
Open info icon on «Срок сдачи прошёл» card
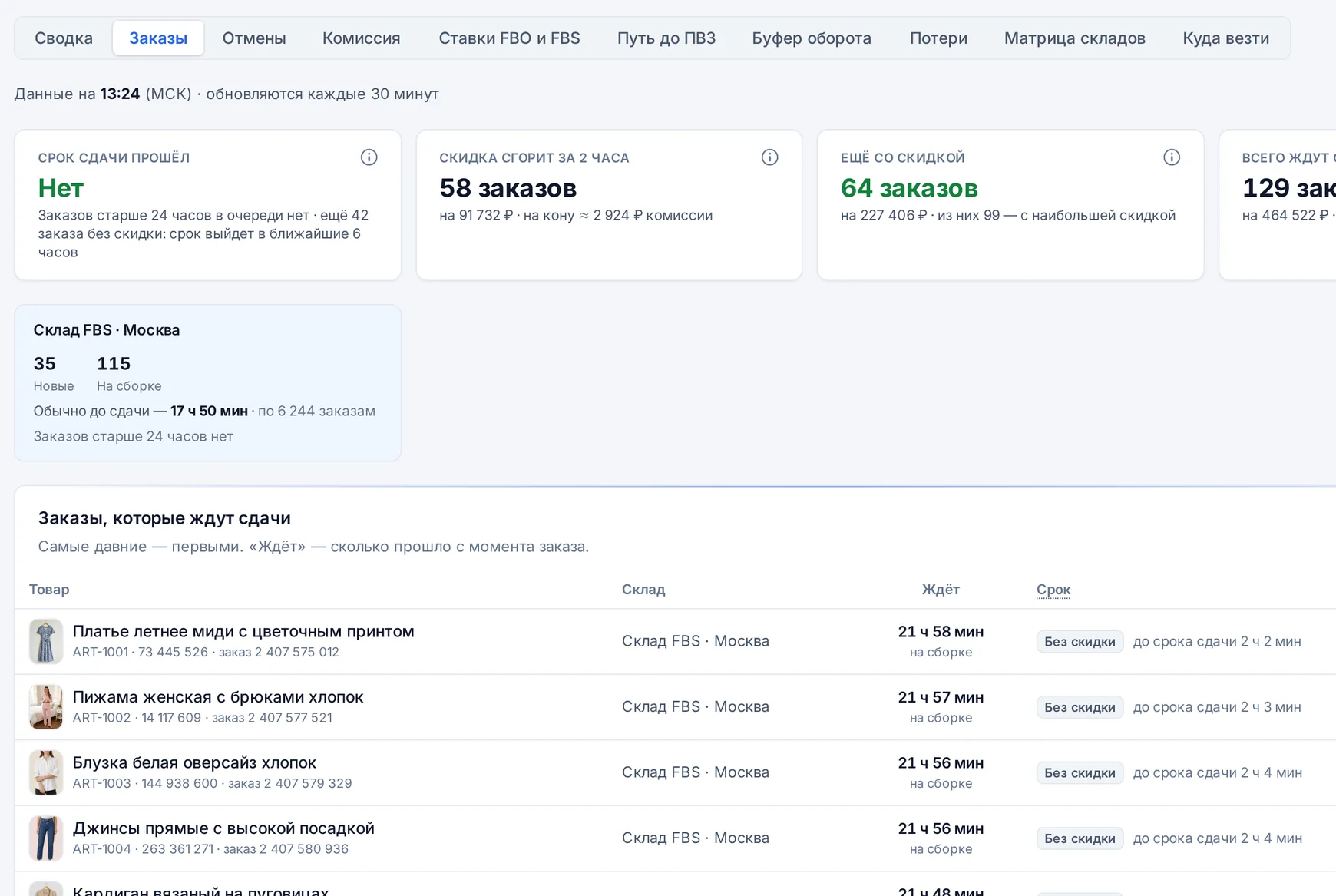click(x=369, y=157)
